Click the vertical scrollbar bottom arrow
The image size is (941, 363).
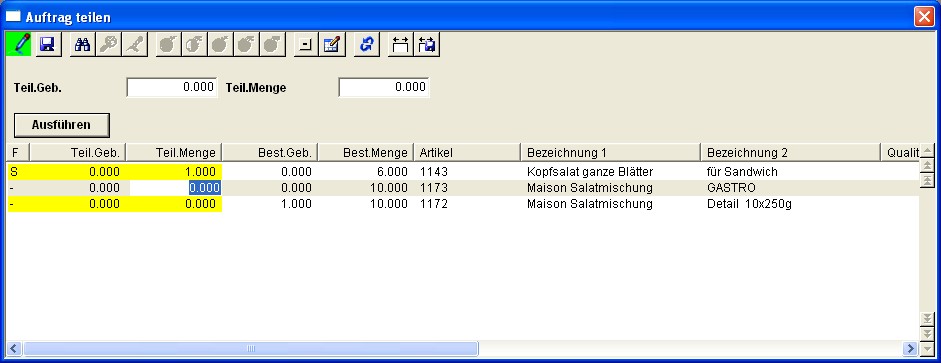(927, 348)
